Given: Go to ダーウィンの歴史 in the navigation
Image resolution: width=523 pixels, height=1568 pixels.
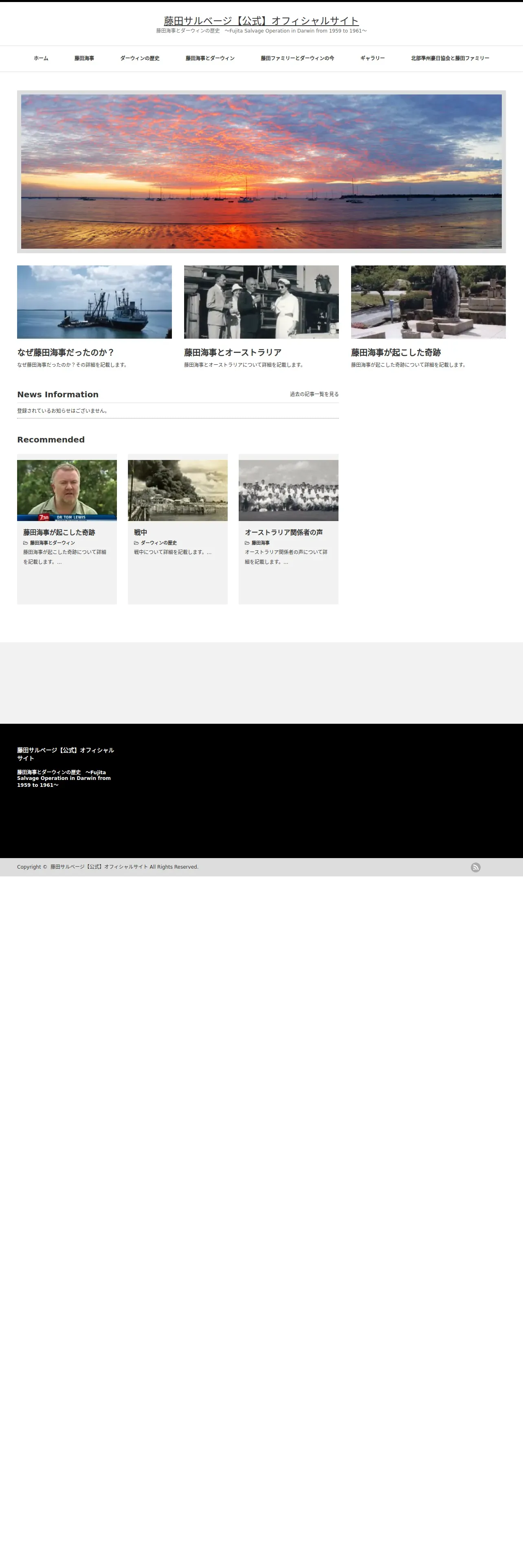Looking at the screenshot, I should (x=139, y=59).
